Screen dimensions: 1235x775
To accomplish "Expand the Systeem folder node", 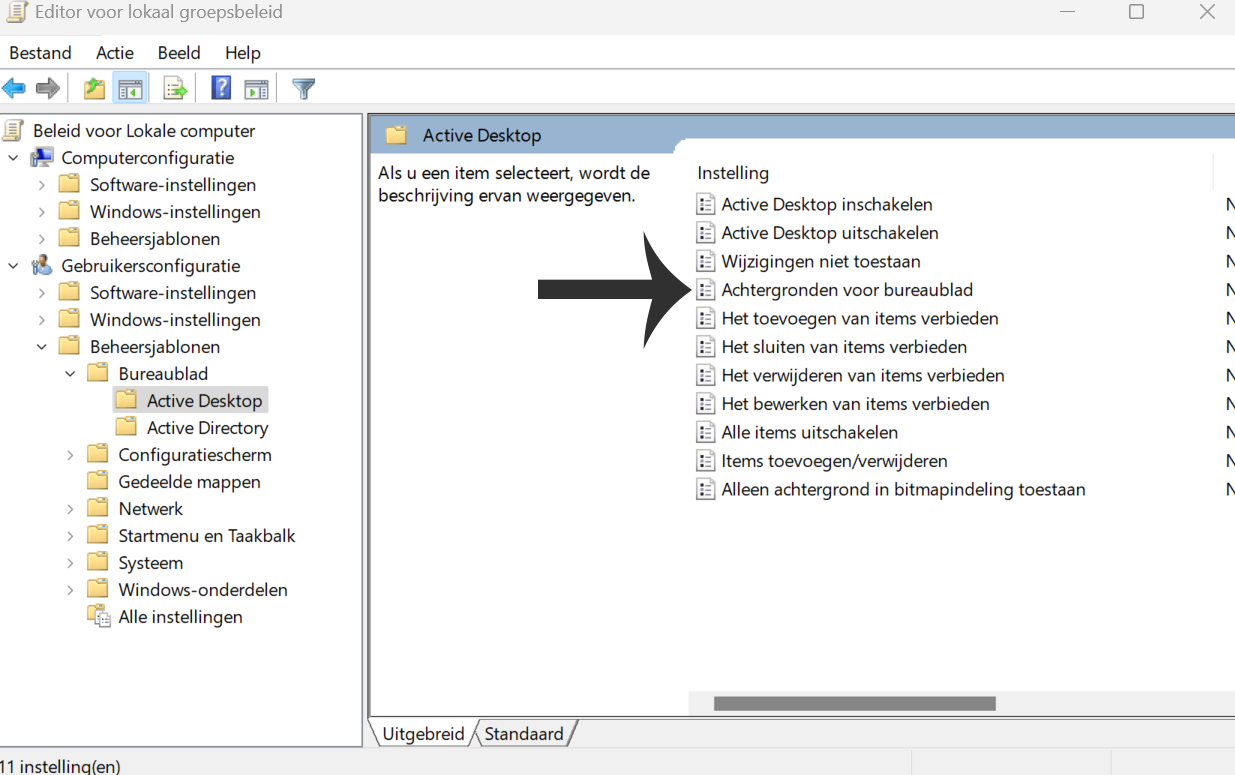I will click(70, 563).
